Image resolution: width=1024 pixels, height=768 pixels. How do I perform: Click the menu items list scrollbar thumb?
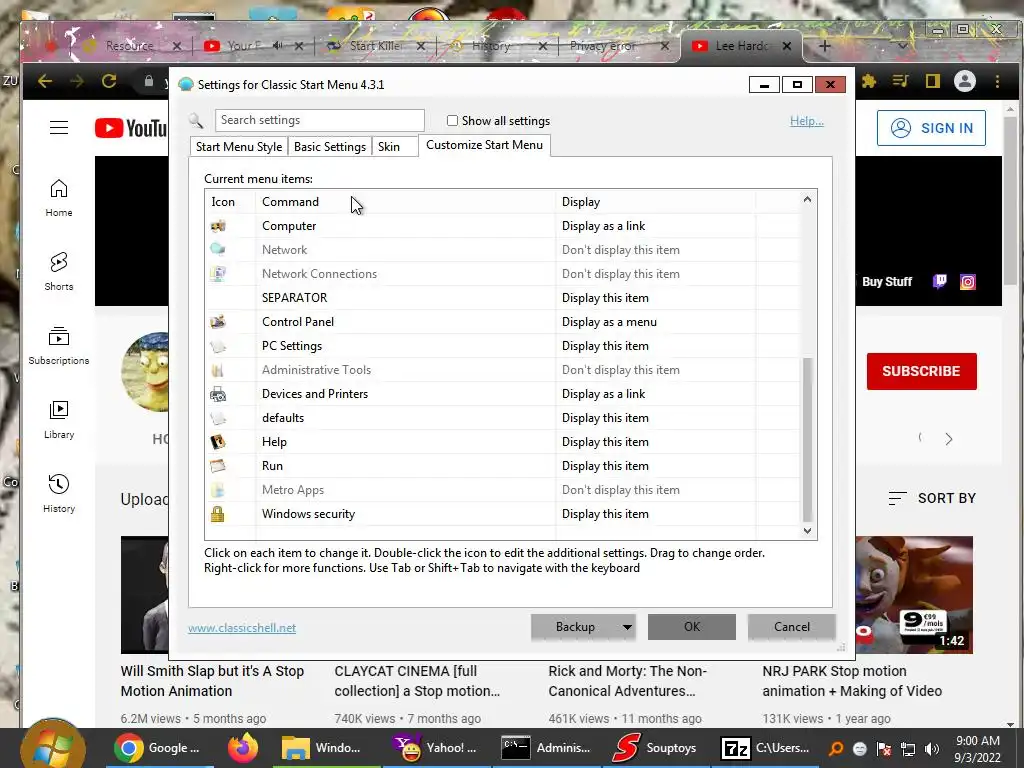click(x=807, y=440)
